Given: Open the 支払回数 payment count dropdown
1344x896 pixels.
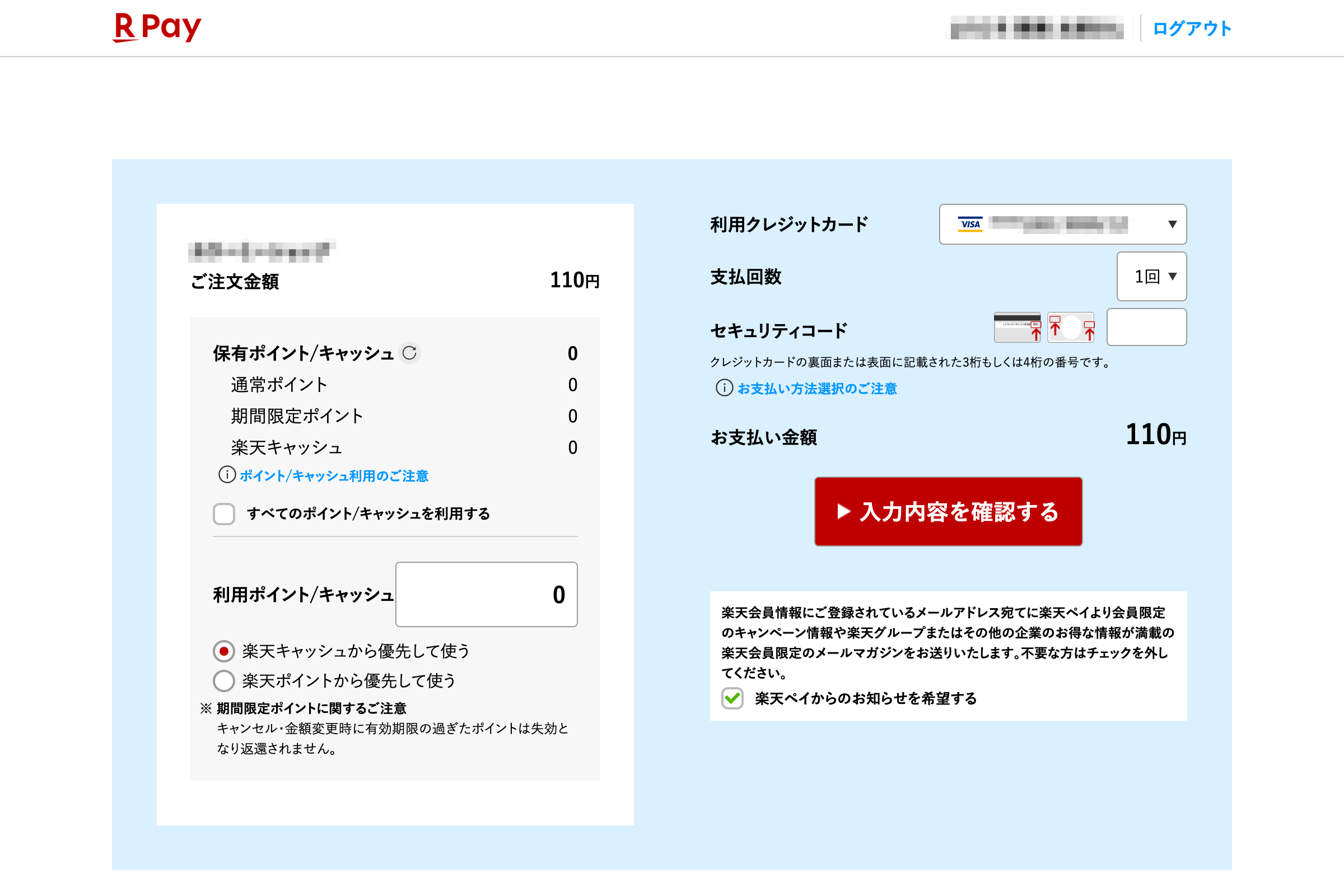Looking at the screenshot, I should coord(1151,277).
